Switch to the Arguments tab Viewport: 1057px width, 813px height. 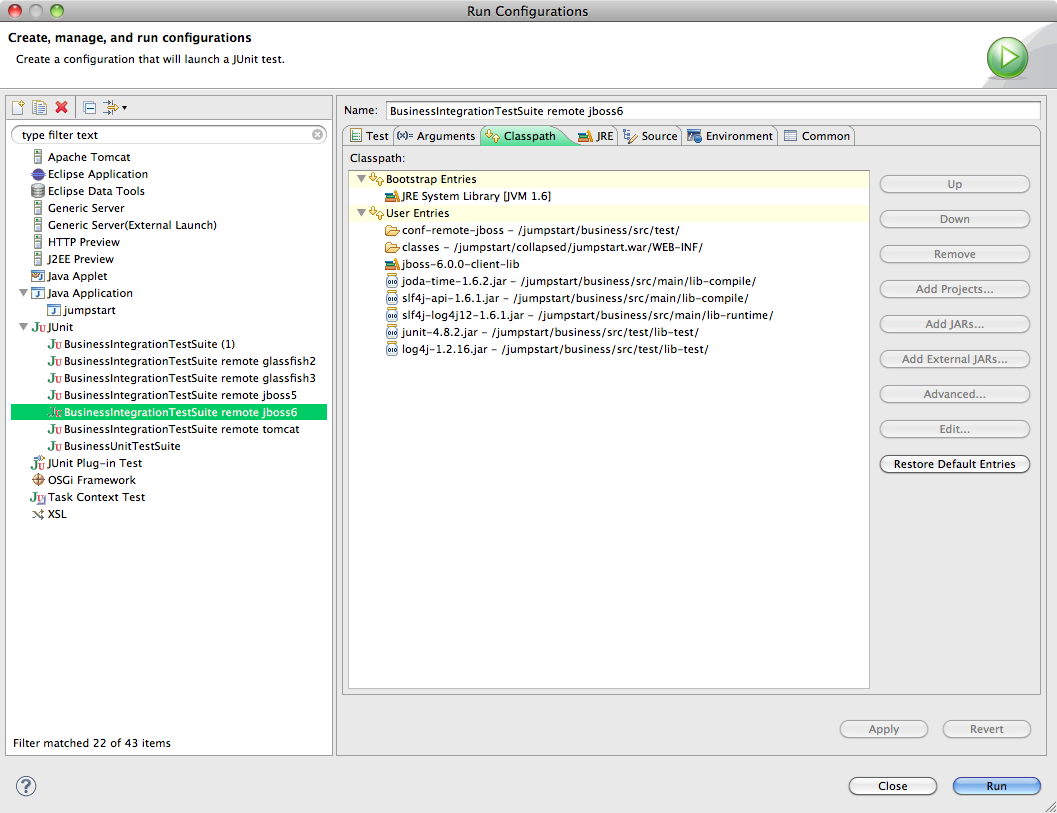(436, 136)
